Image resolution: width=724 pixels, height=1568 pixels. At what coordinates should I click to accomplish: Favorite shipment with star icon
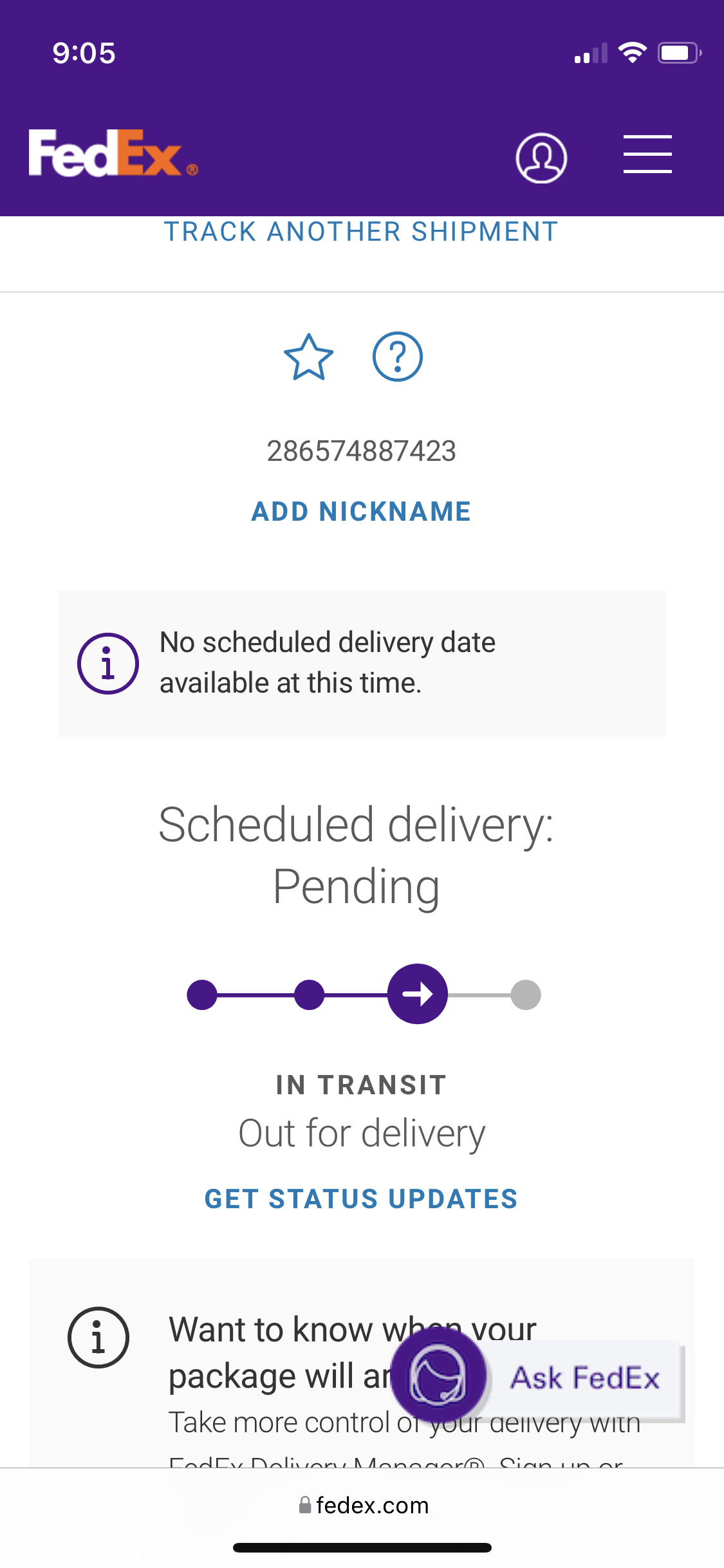tap(308, 357)
